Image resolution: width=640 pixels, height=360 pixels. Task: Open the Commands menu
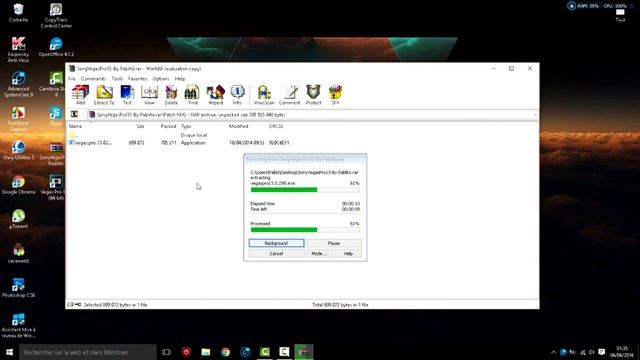(93, 78)
